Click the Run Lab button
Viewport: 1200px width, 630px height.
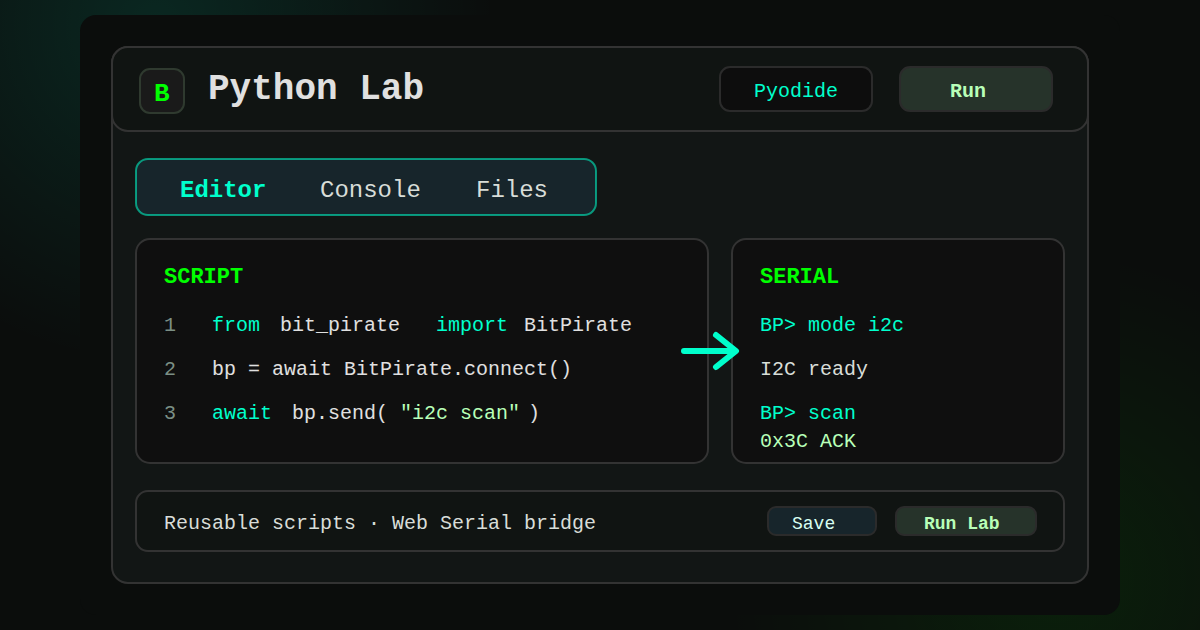coord(966,522)
